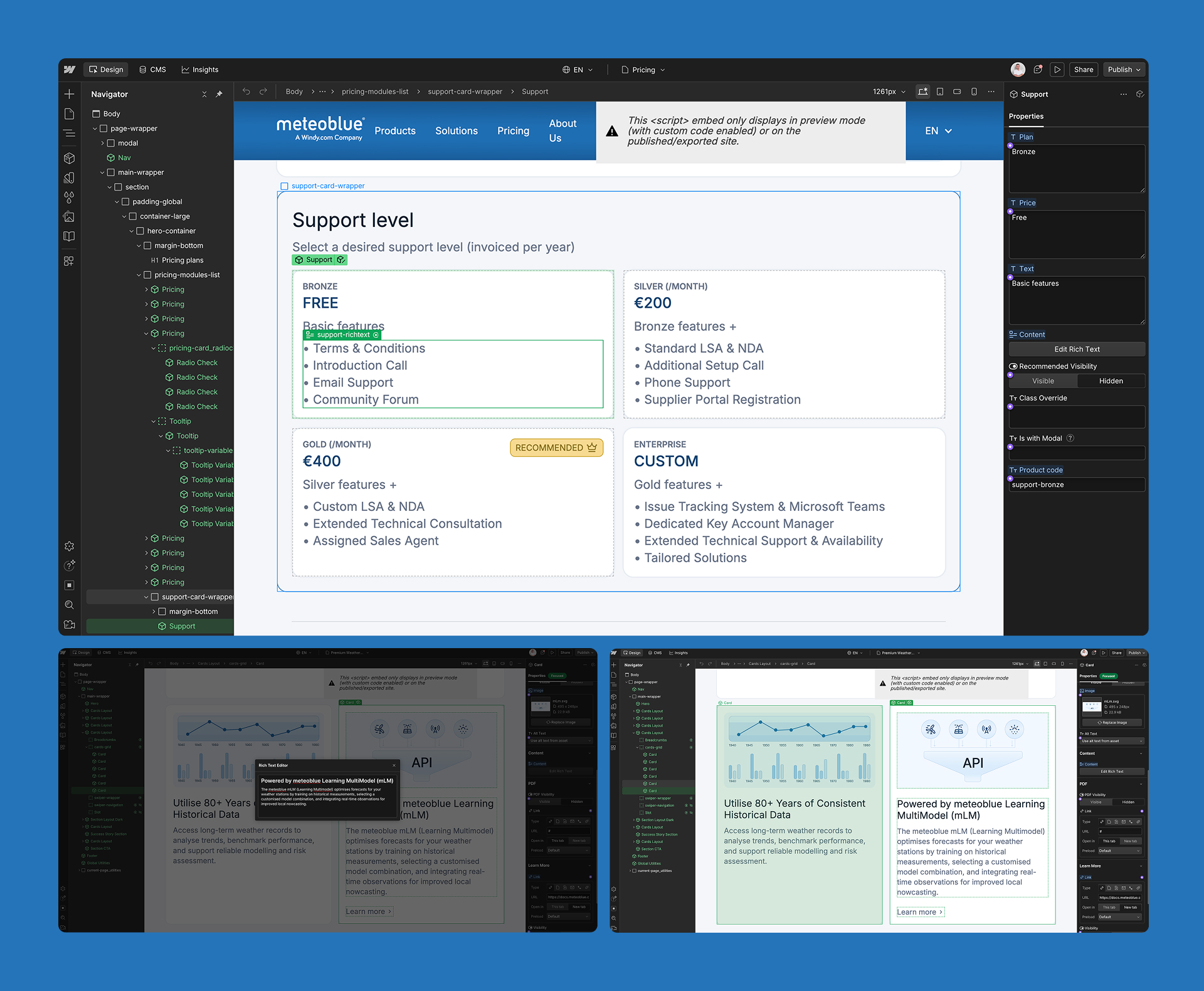Open the Apps grid-plus panel icon
The image size is (1204, 991).
coord(70,261)
